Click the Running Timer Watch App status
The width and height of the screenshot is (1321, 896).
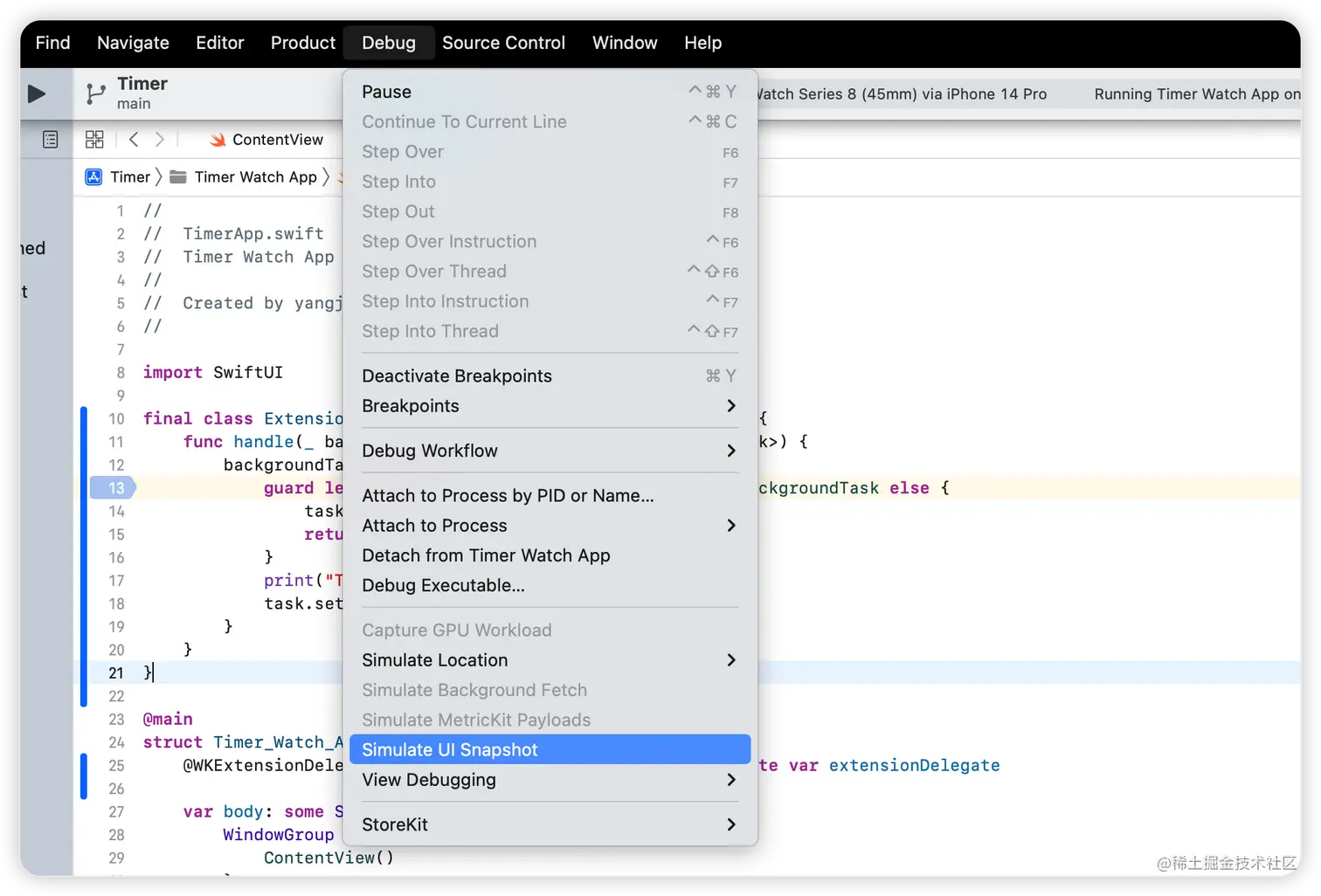point(1196,94)
